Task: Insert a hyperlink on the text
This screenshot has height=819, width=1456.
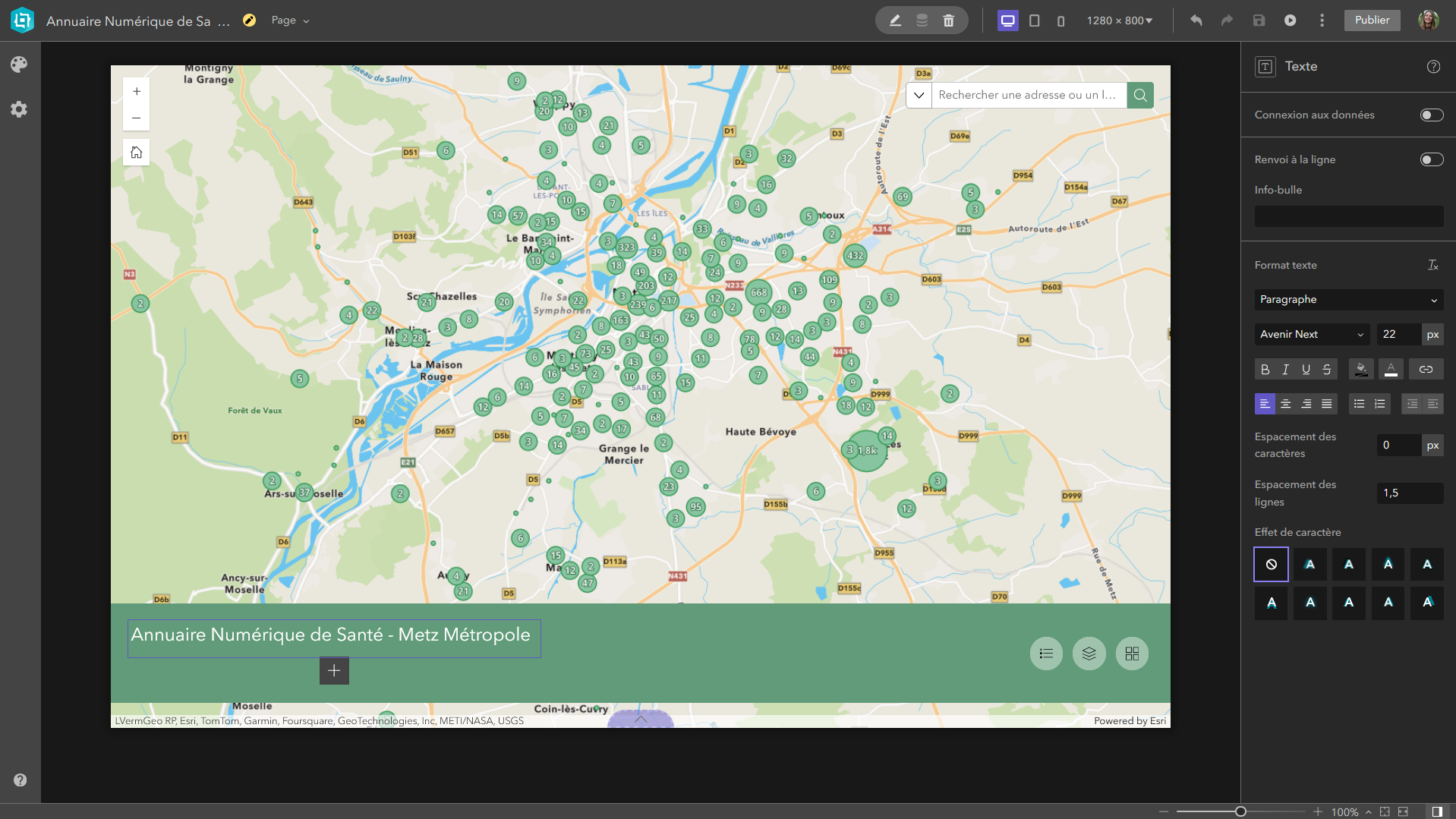Action: [x=1426, y=370]
